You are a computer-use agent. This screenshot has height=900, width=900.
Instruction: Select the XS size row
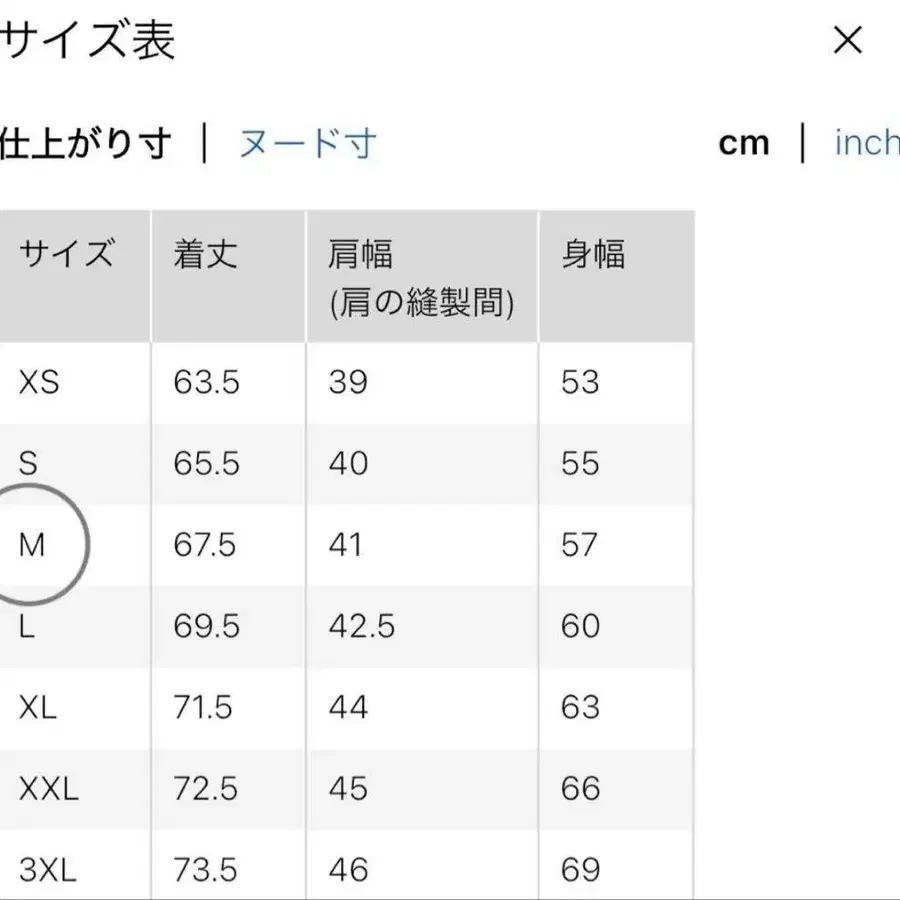point(35,382)
